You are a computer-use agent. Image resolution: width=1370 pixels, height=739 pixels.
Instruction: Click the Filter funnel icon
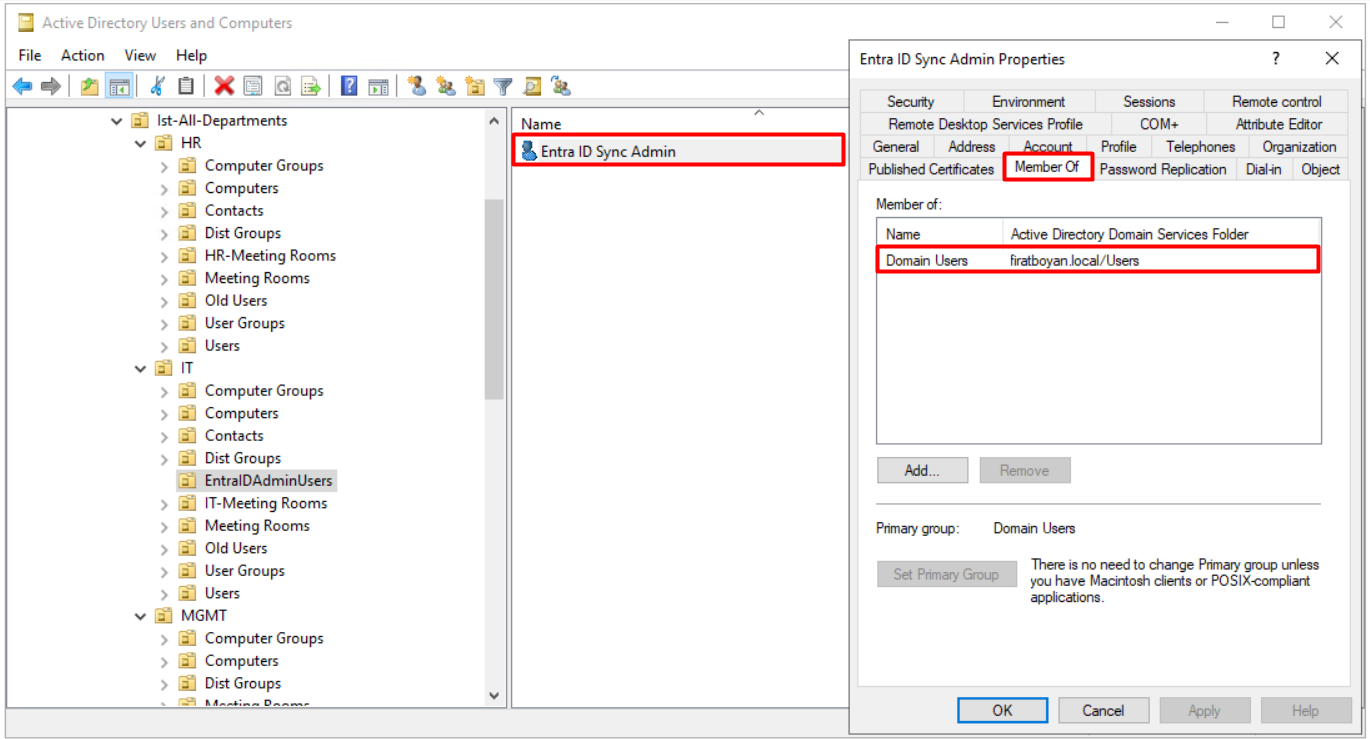pyautogui.click(x=503, y=87)
